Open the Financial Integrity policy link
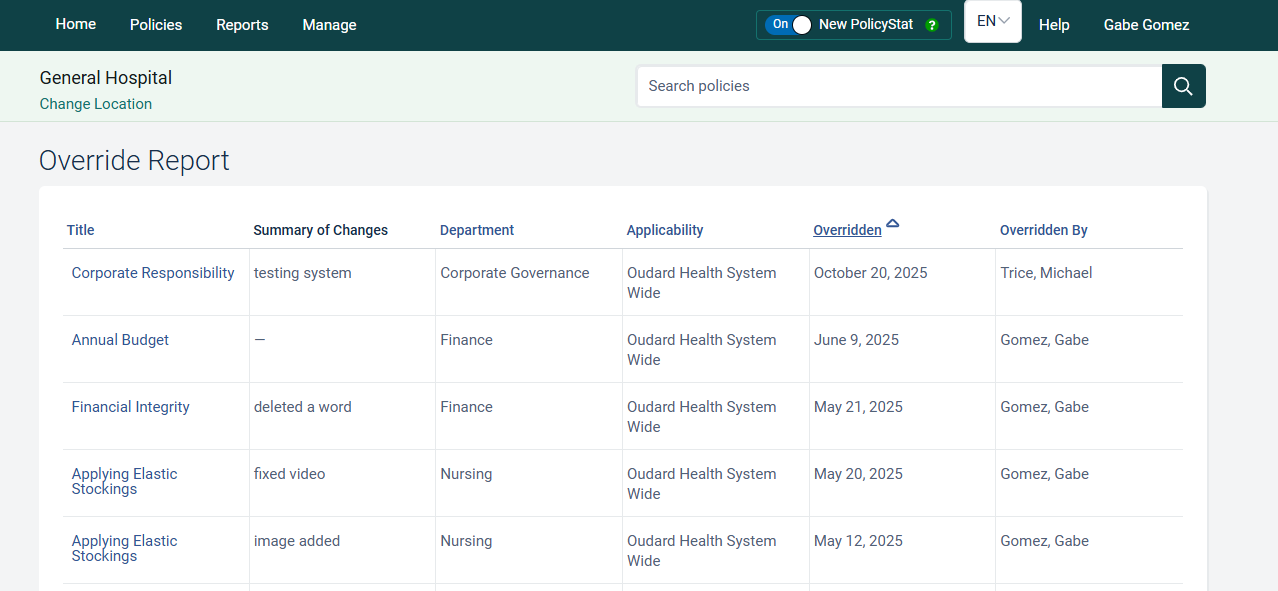 [x=130, y=407]
